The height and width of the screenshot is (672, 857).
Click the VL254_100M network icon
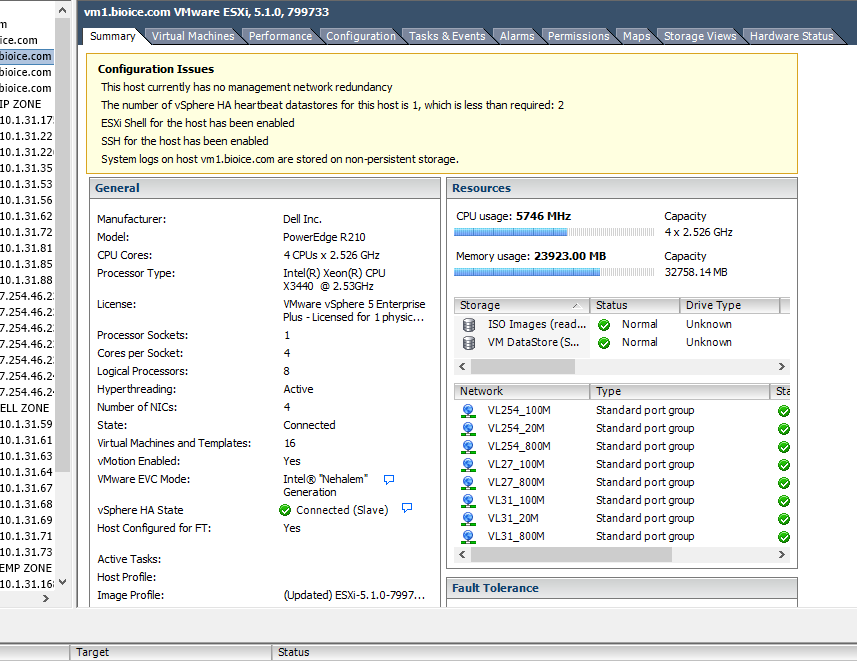[468, 410]
